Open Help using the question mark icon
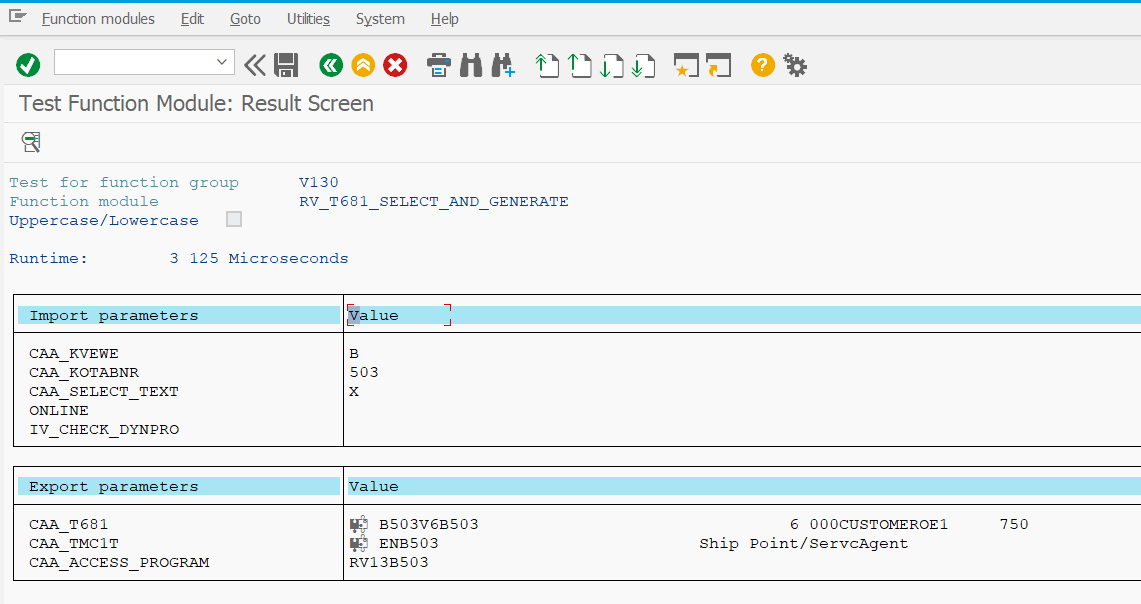 pyautogui.click(x=762, y=64)
